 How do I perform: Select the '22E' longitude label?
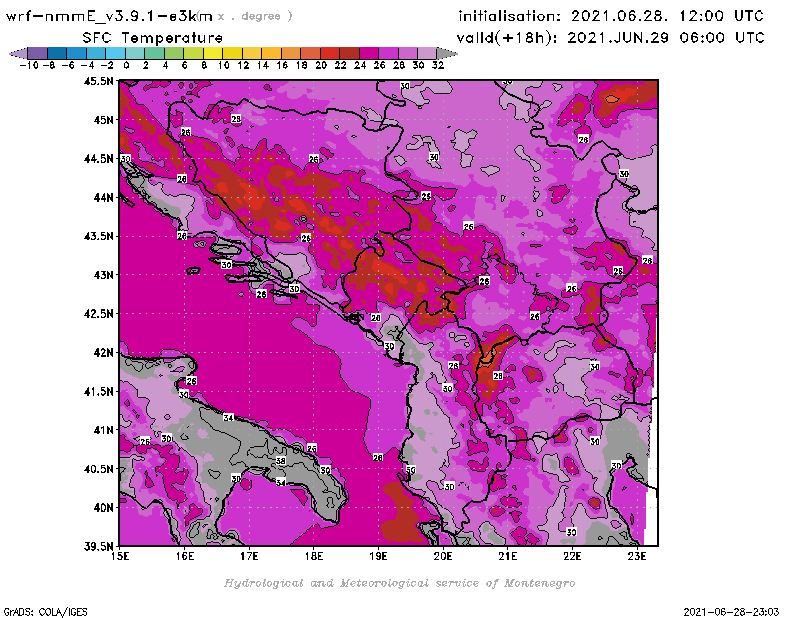[572, 557]
